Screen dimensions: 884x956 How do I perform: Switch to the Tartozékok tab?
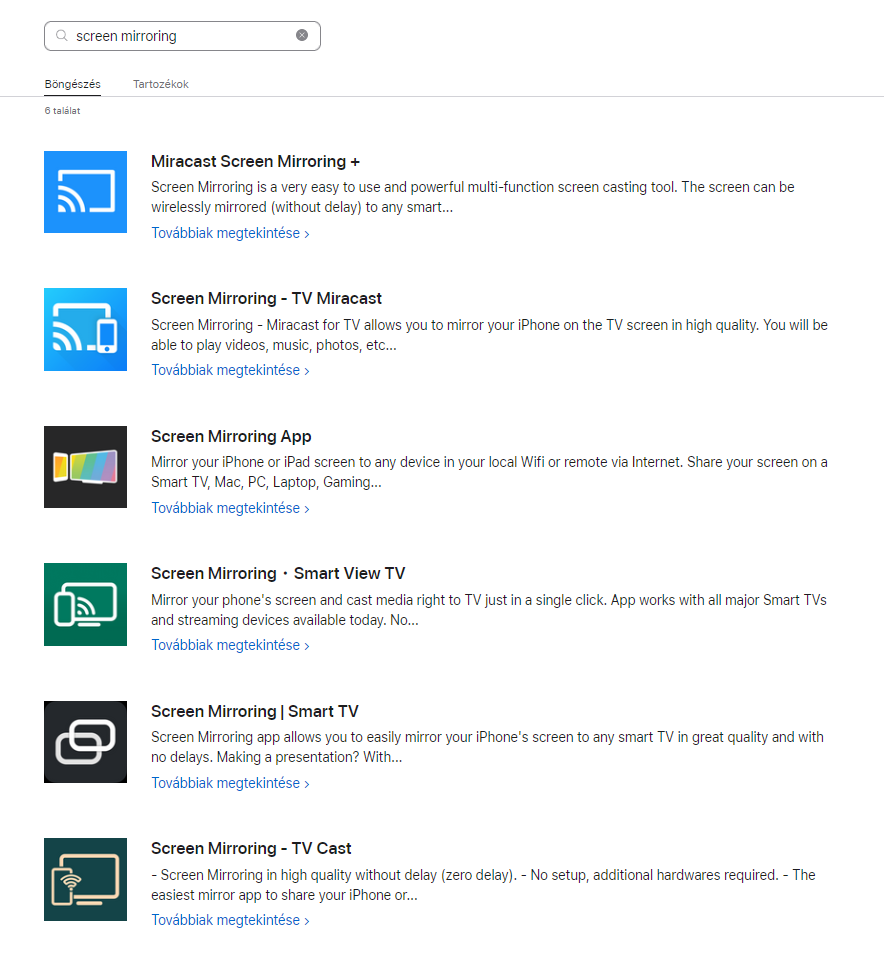point(161,84)
